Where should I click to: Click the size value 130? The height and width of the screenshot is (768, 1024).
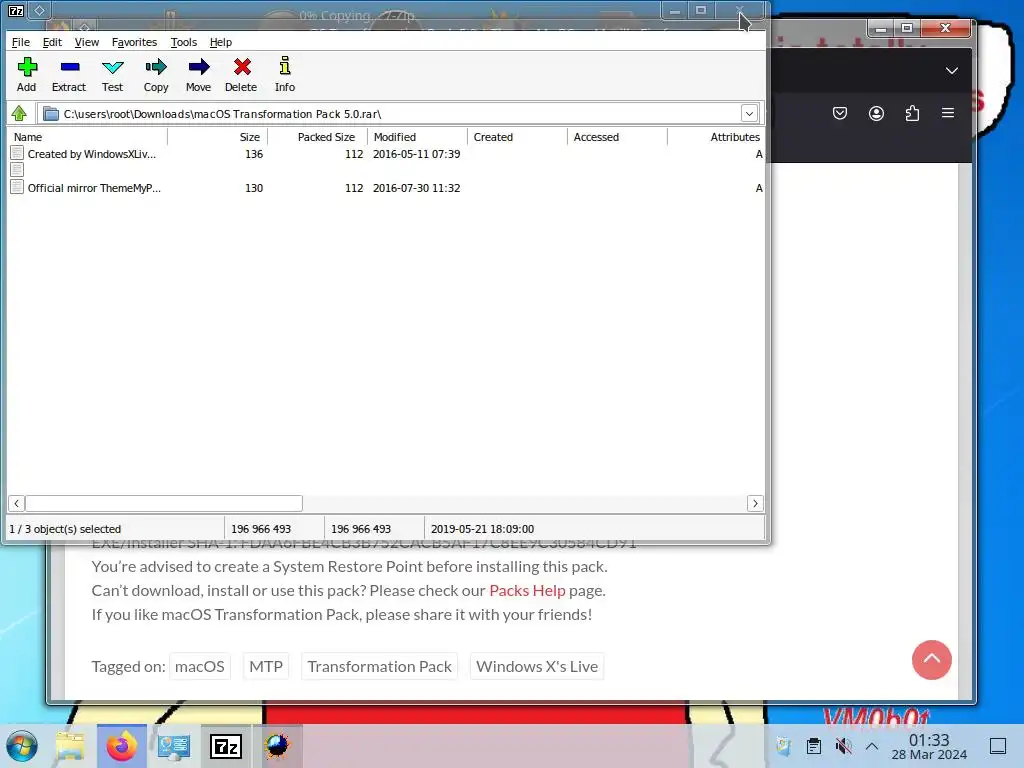pos(254,188)
